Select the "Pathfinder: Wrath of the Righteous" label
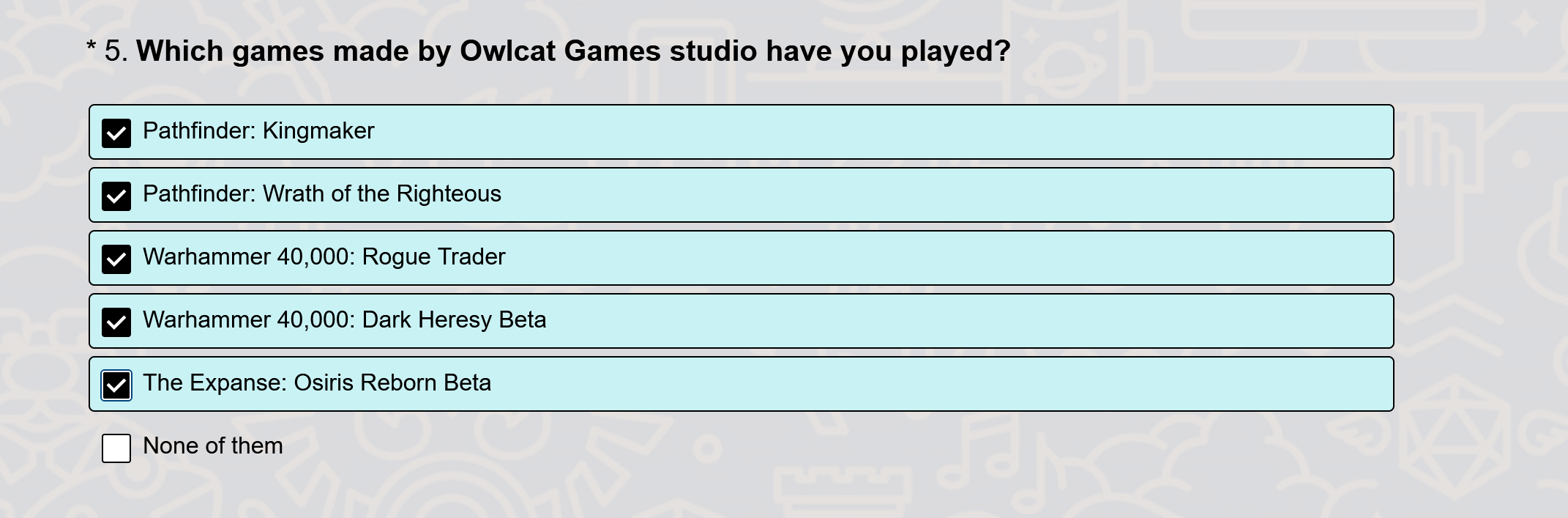The width and height of the screenshot is (1568, 518). point(322,194)
